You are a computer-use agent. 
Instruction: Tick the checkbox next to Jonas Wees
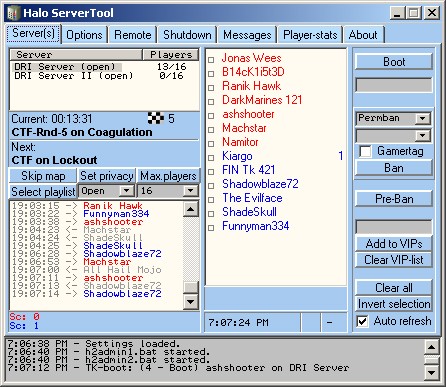coord(211,60)
